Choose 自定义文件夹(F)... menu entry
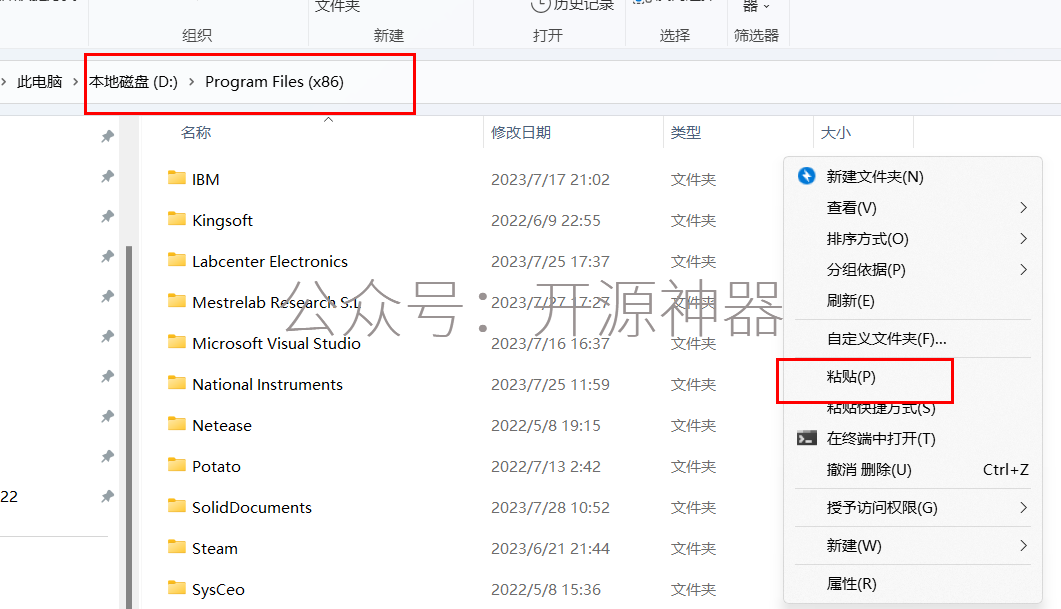The width and height of the screenshot is (1061, 609). point(912,339)
